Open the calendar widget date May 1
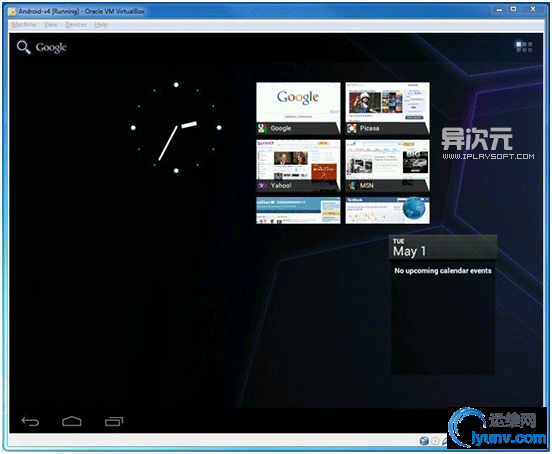This screenshot has height=454, width=552. pyautogui.click(x=409, y=251)
